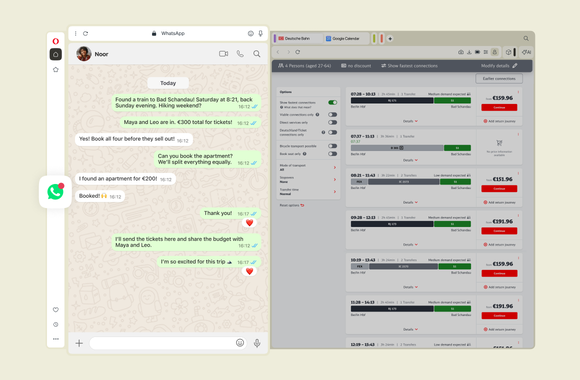580x380 pixels.
Task: Start a video call with Noor
Action: pos(223,54)
